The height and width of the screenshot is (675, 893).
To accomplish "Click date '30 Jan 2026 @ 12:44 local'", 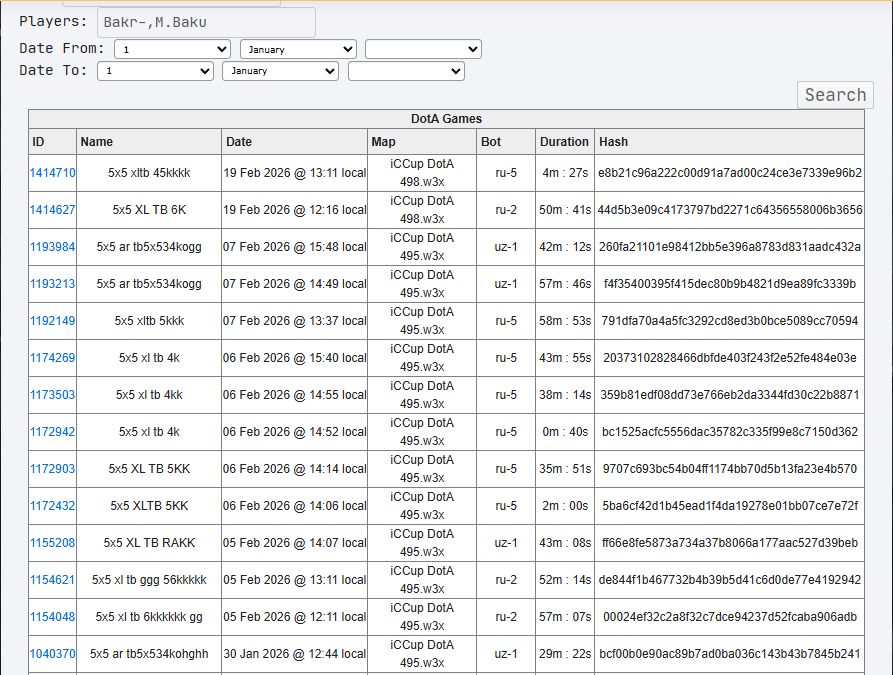I will [x=294, y=654].
